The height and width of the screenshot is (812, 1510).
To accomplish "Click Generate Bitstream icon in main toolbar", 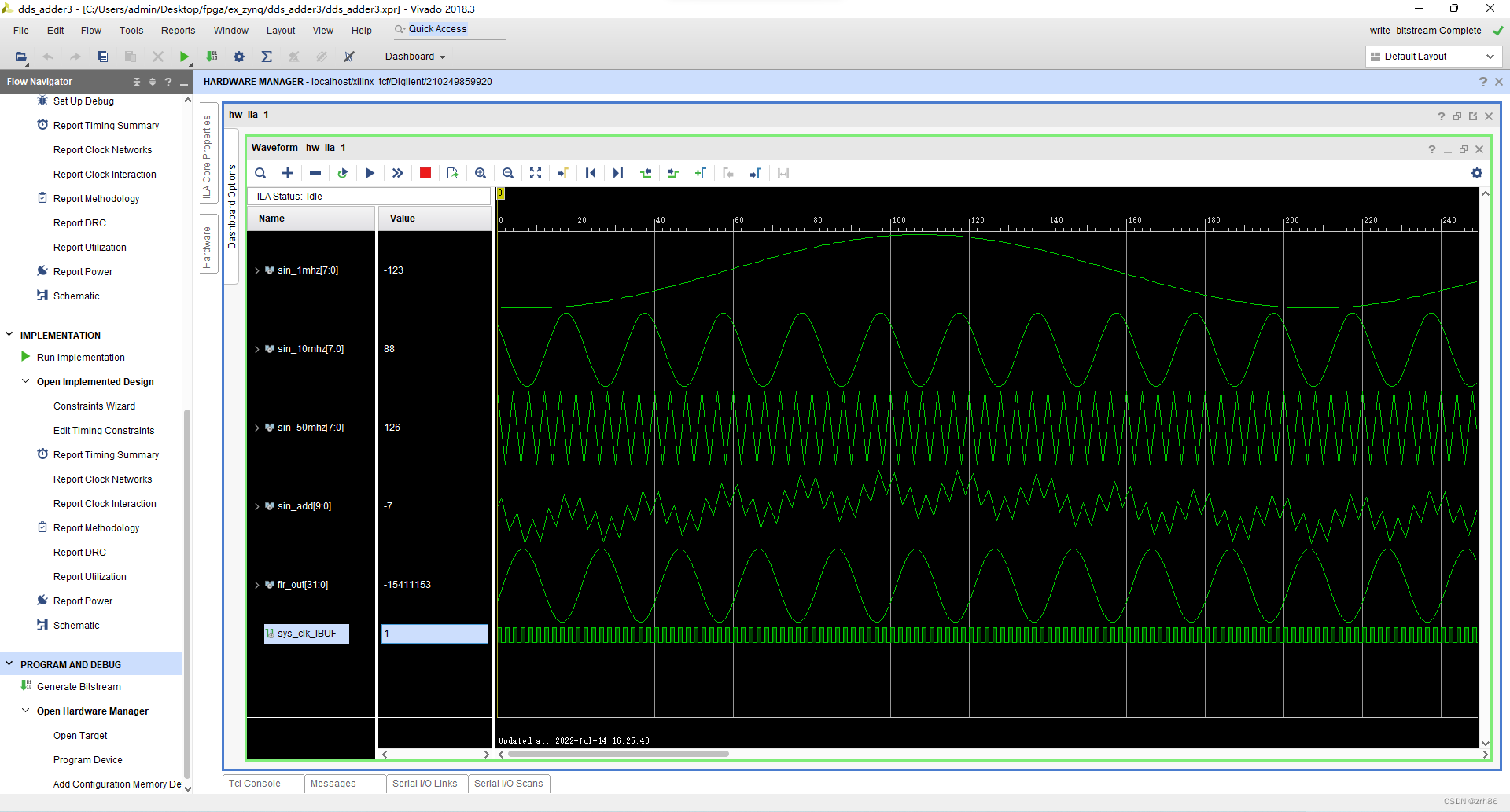I will click(212, 57).
